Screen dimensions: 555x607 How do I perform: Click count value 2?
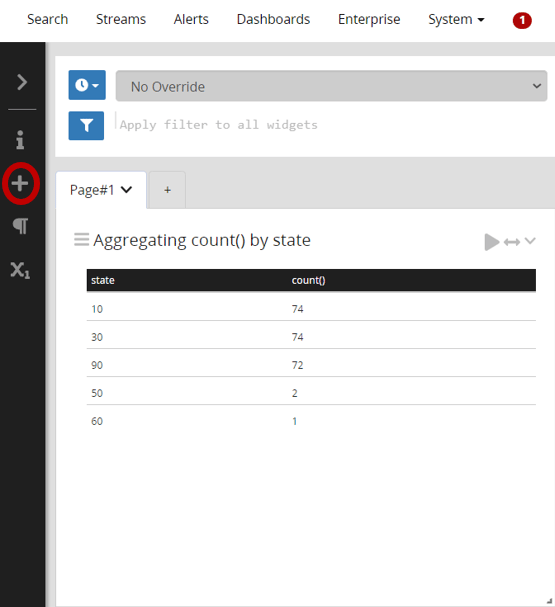(x=295, y=393)
